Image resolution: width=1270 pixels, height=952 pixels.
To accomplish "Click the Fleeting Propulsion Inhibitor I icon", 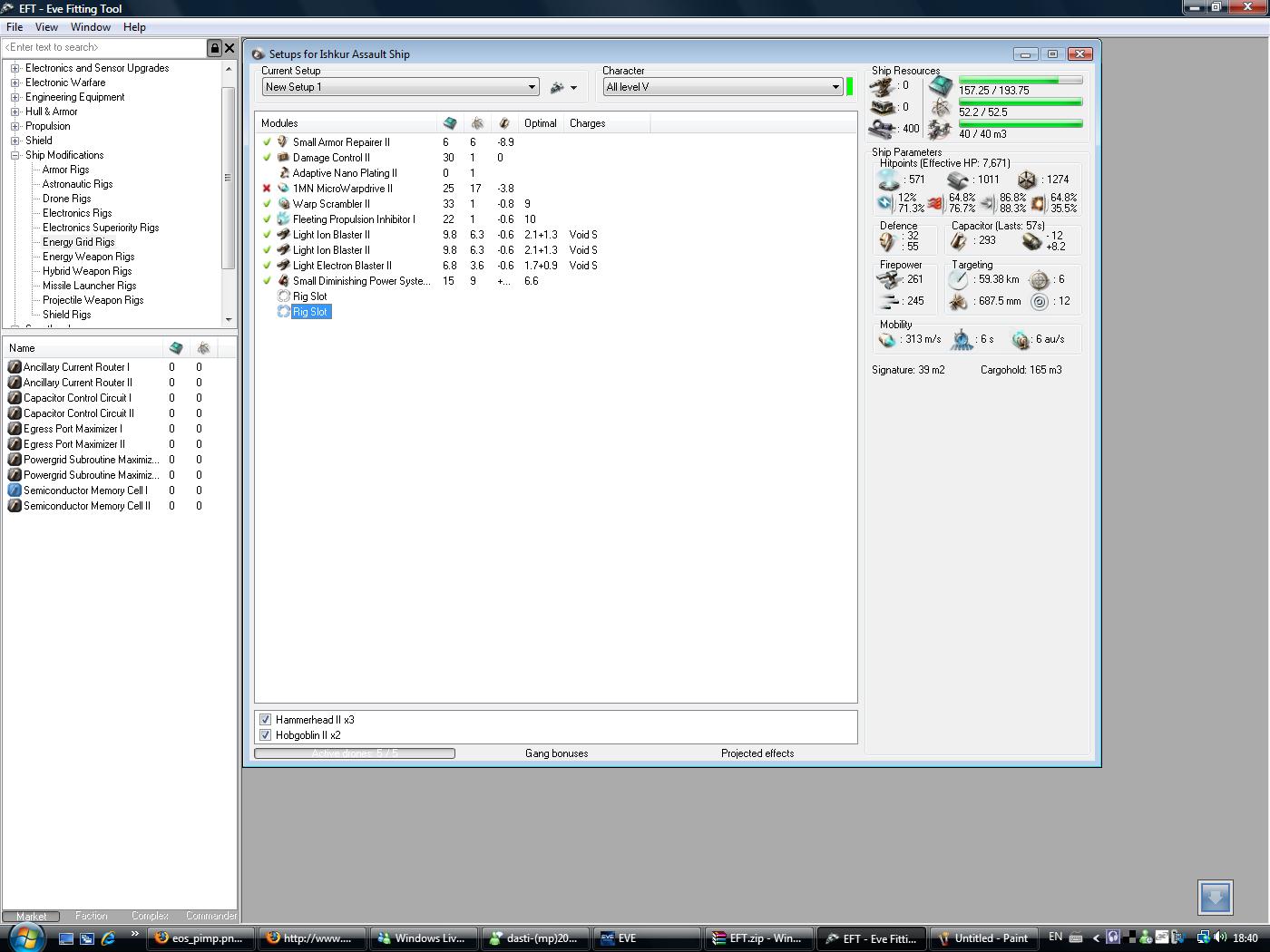I will tap(283, 219).
